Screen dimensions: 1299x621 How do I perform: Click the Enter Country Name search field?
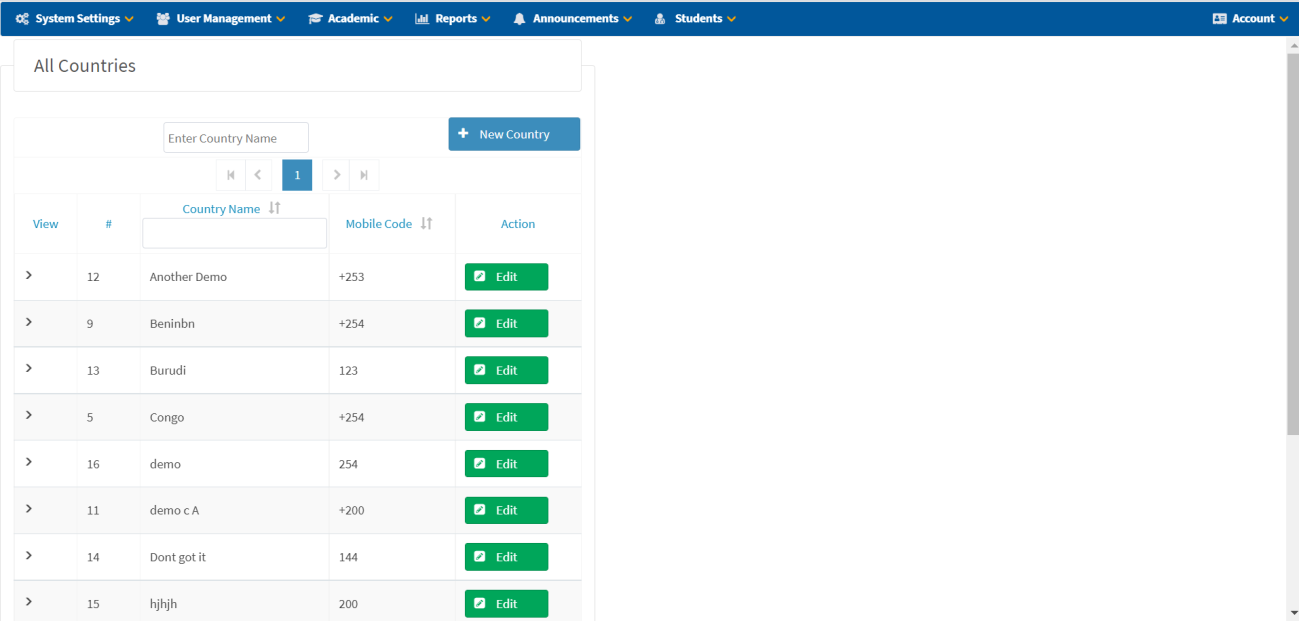(x=235, y=137)
